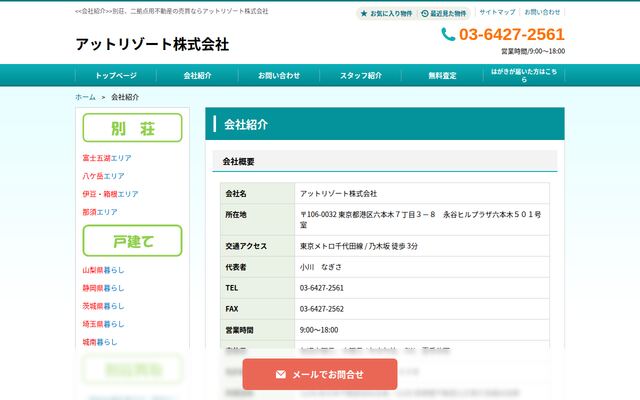Click the アットリゾート株式会社 site logo
This screenshot has height=400, width=640.
[152, 44]
